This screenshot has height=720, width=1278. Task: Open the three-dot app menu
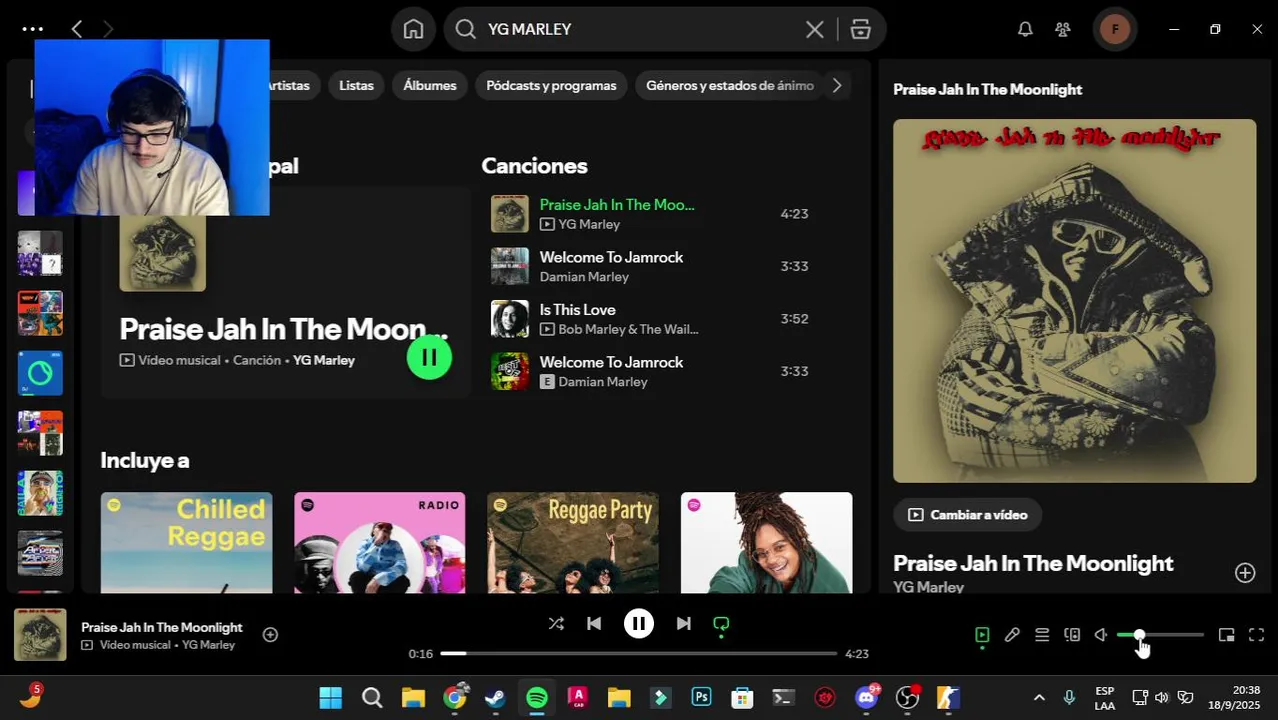tap(32, 29)
